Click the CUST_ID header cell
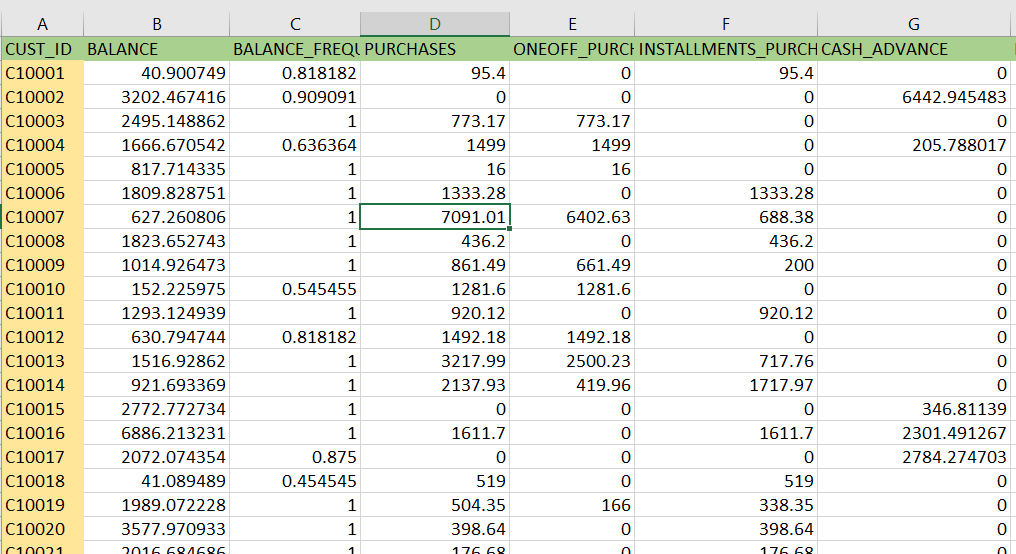1016x554 pixels. pyautogui.click(x=42, y=49)
